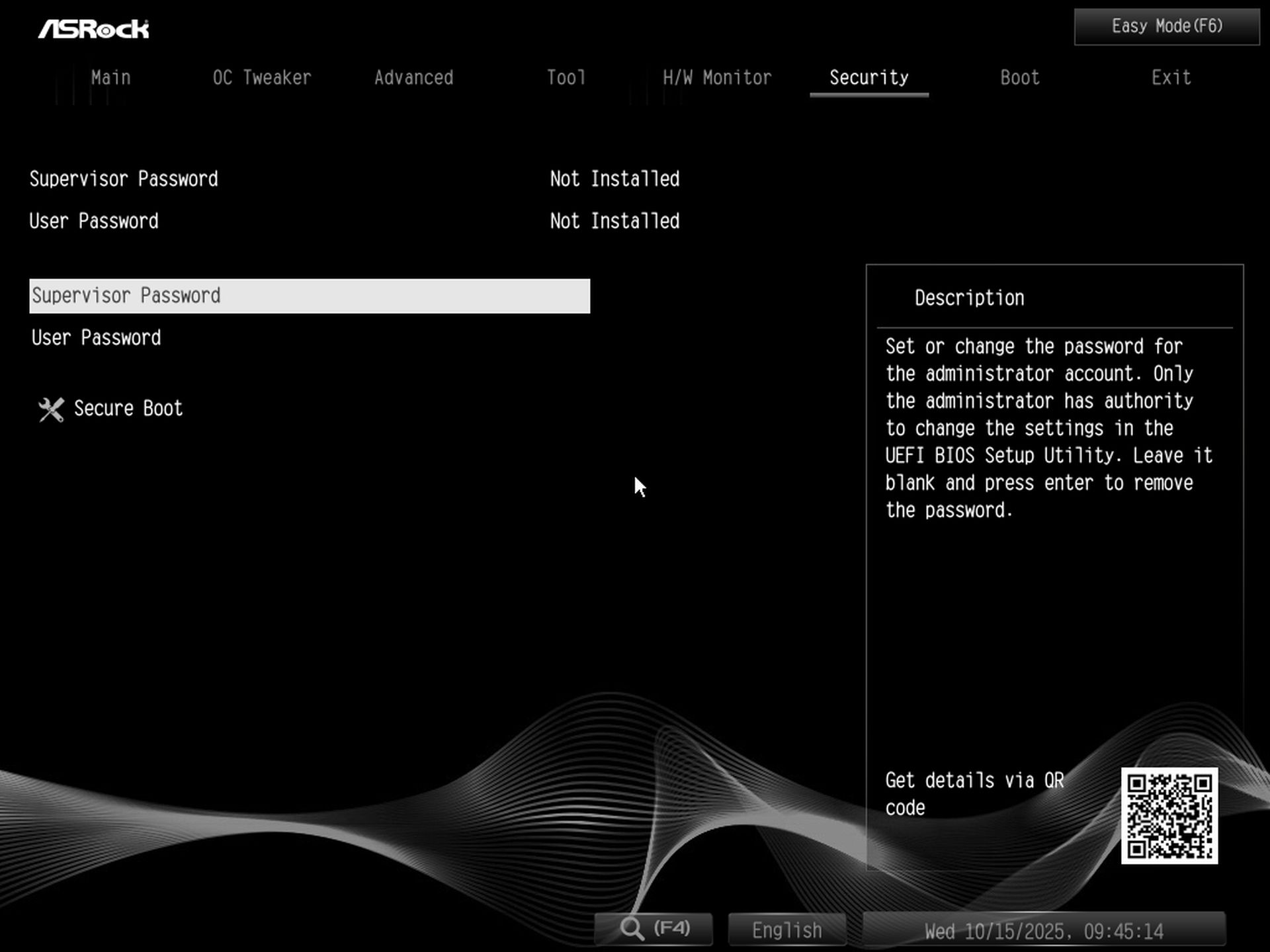Open the Secure Boot submenu

click(x=128, y=409)
